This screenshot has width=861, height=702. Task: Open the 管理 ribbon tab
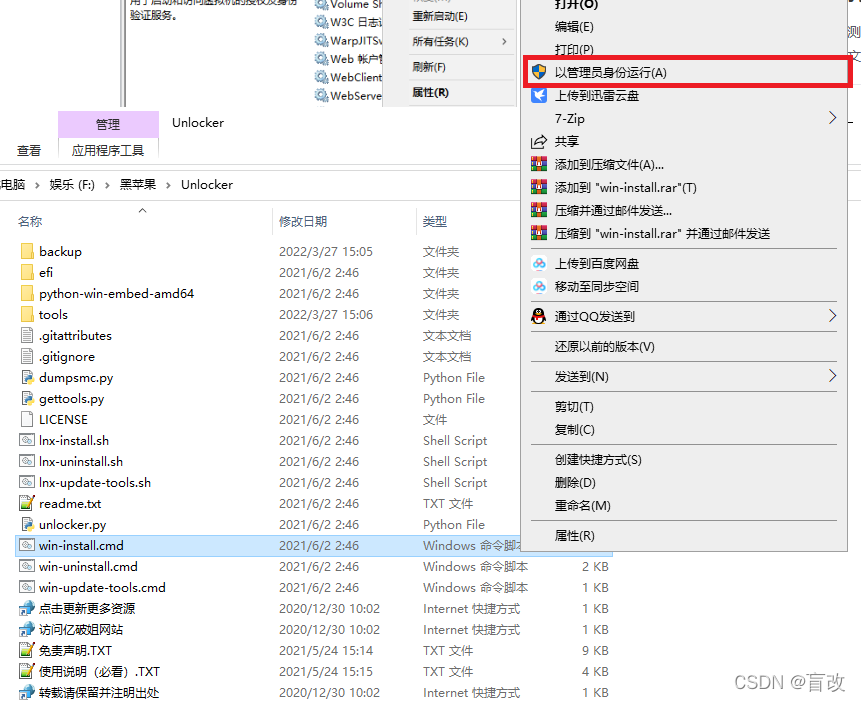108,125
